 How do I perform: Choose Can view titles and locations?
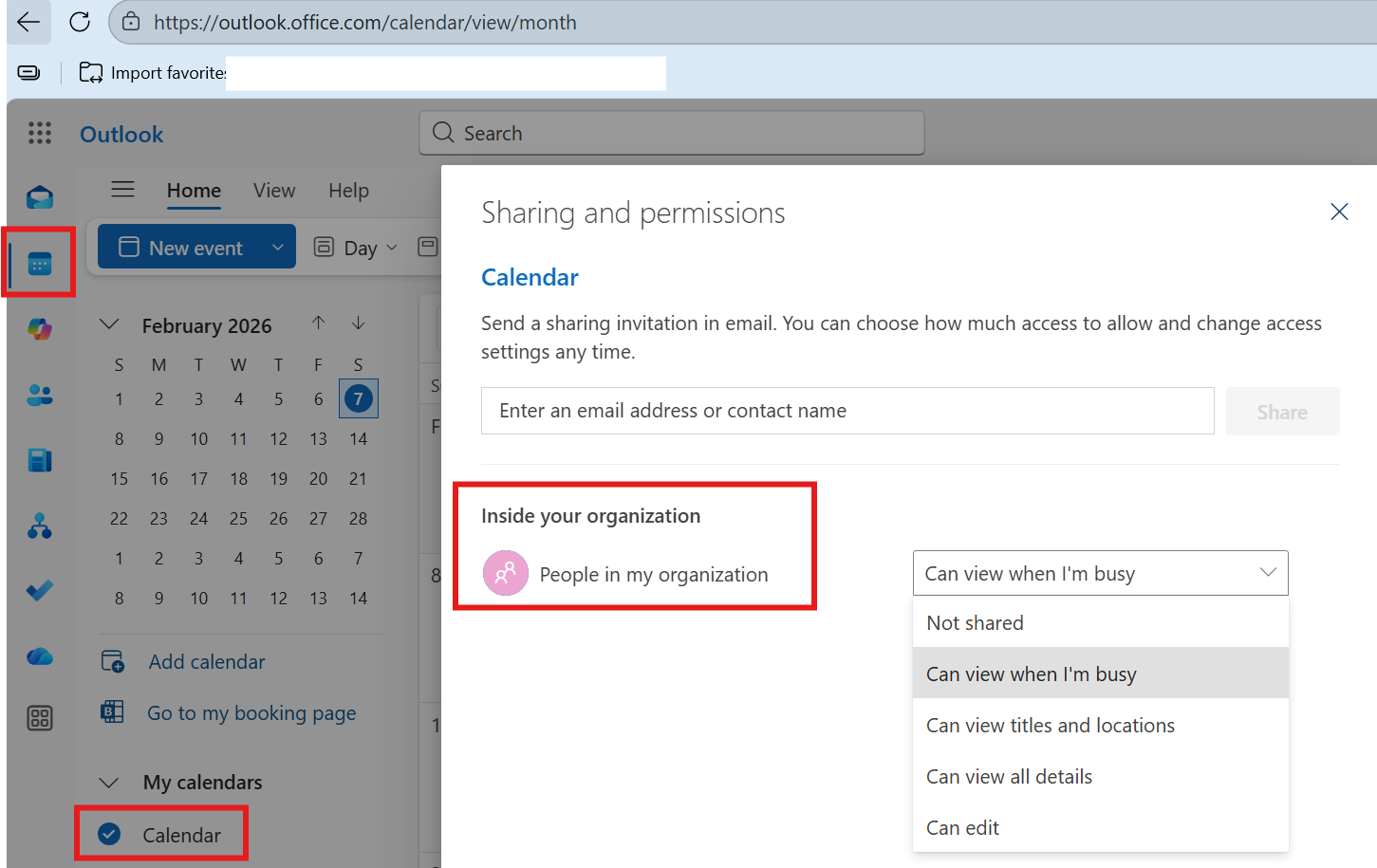point(1101,725)
